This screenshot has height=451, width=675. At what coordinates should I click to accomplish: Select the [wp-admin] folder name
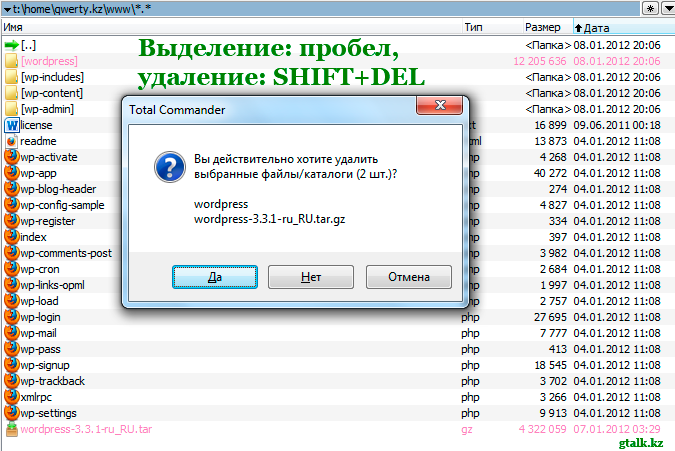pyautogui.click(x=47, y=108)
